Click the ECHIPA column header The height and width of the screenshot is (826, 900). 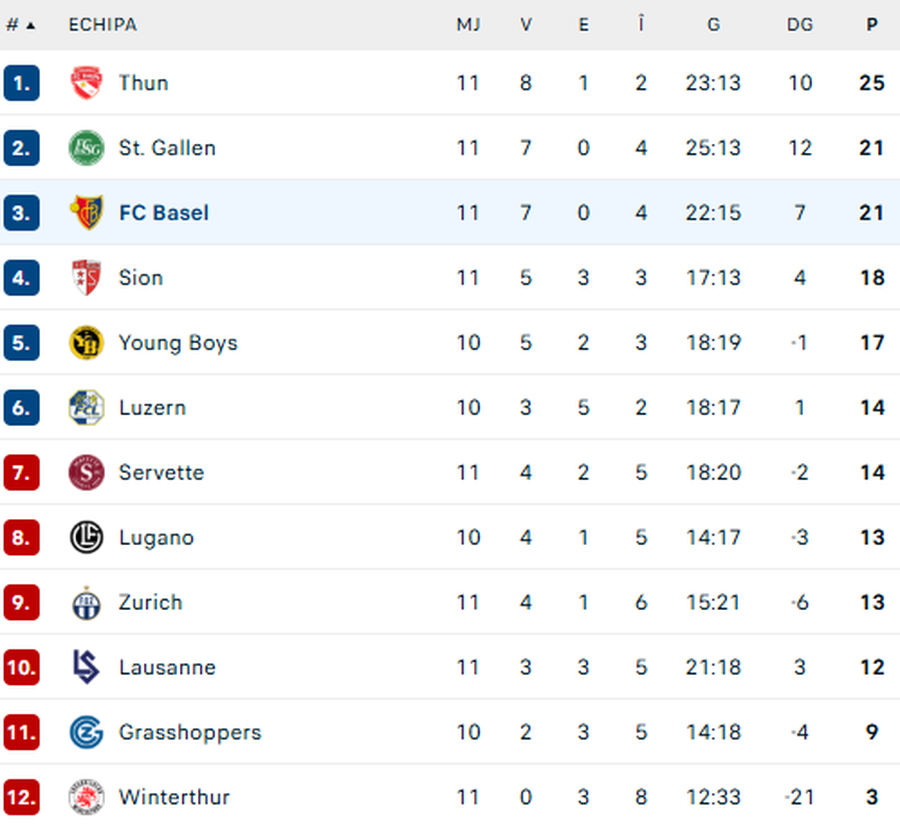coord(102,25)
